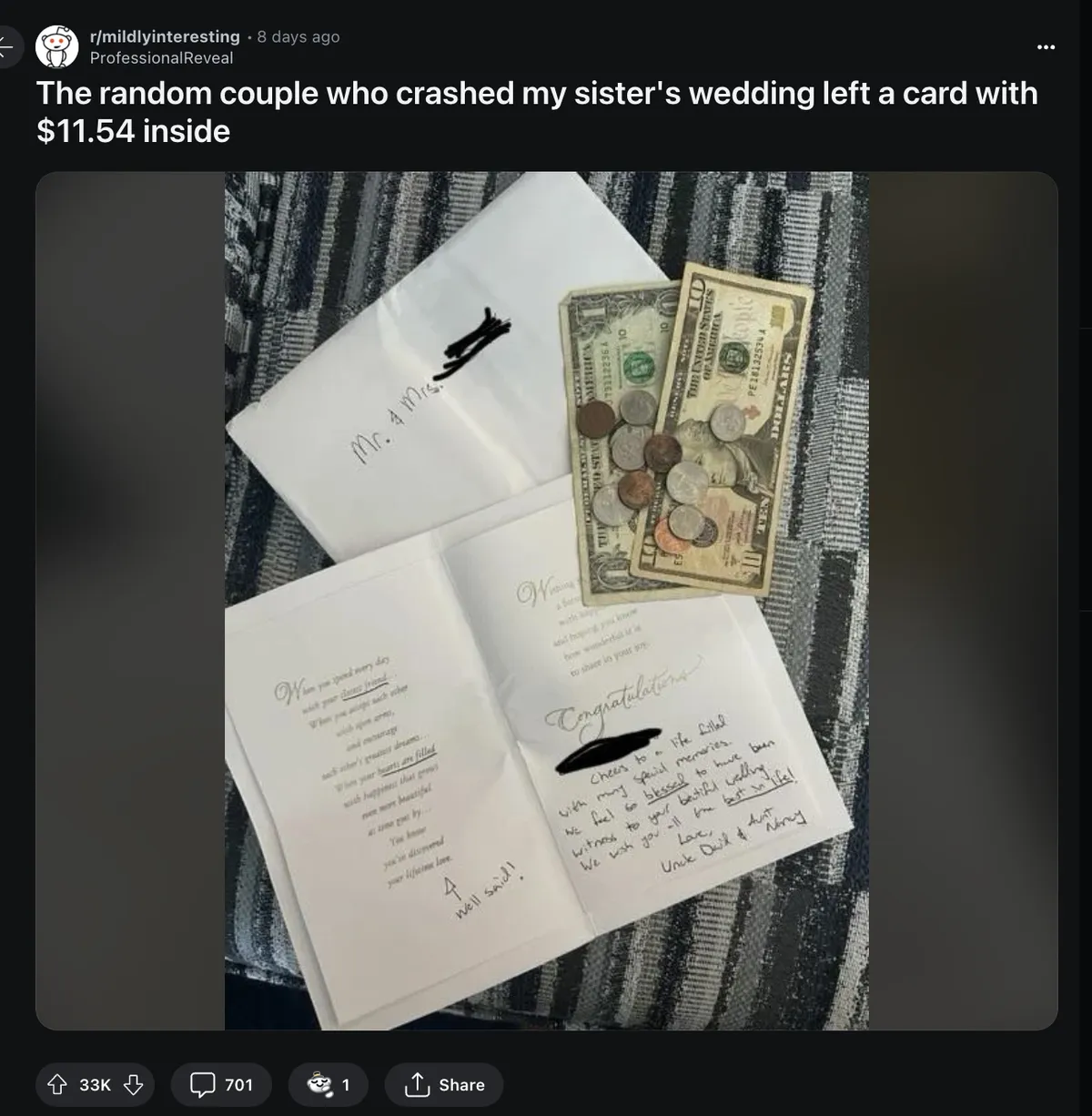Click the blurred left side of image

(x=130, y=601)
